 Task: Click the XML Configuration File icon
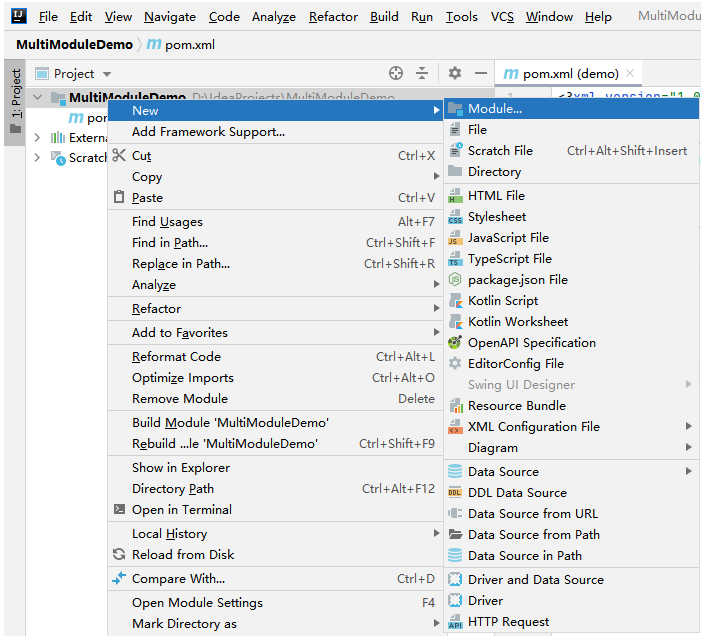(x=455, y=427)
